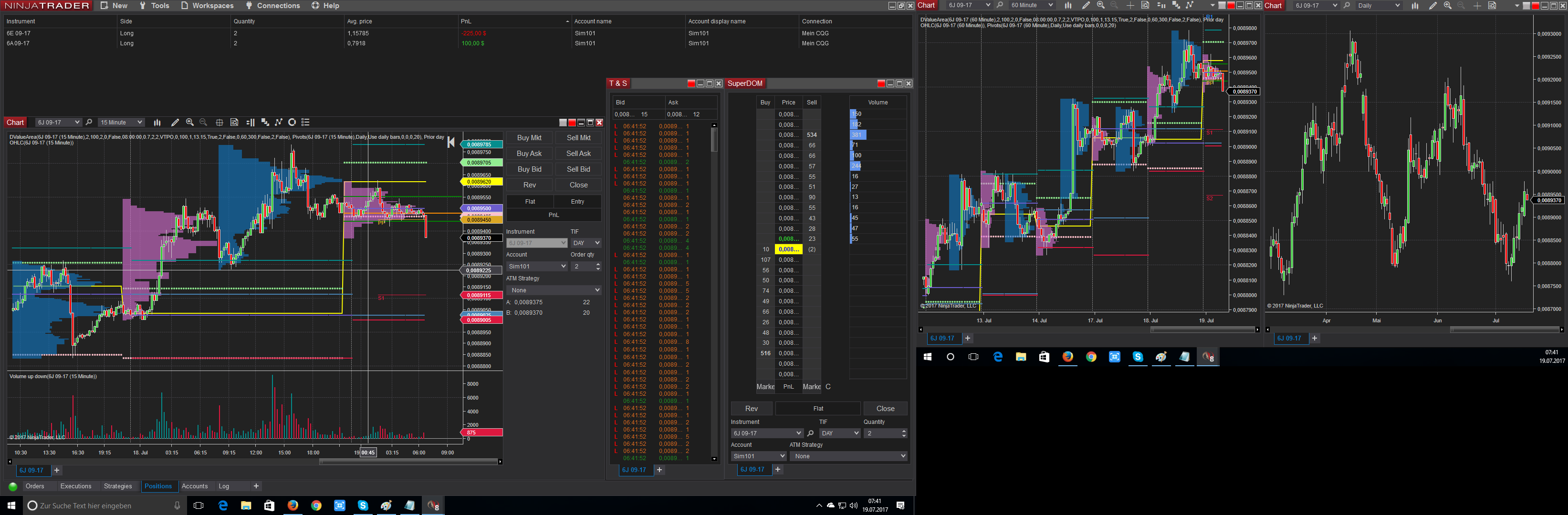Open Indicators icon on 15 Minute chart
The height and width of the screenshot is (515, 1568).
pyautogui.click(x=279, y=122)
